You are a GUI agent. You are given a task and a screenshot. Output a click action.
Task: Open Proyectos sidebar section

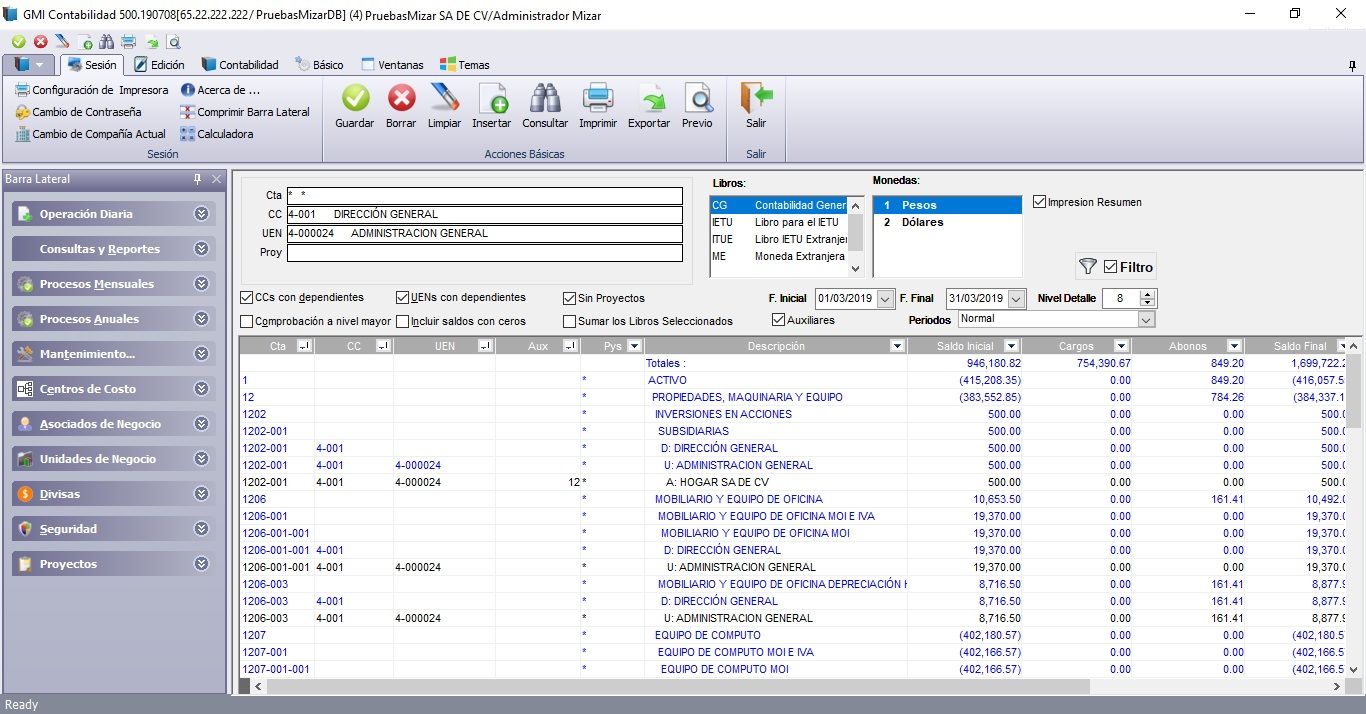[x=113, y=564]
